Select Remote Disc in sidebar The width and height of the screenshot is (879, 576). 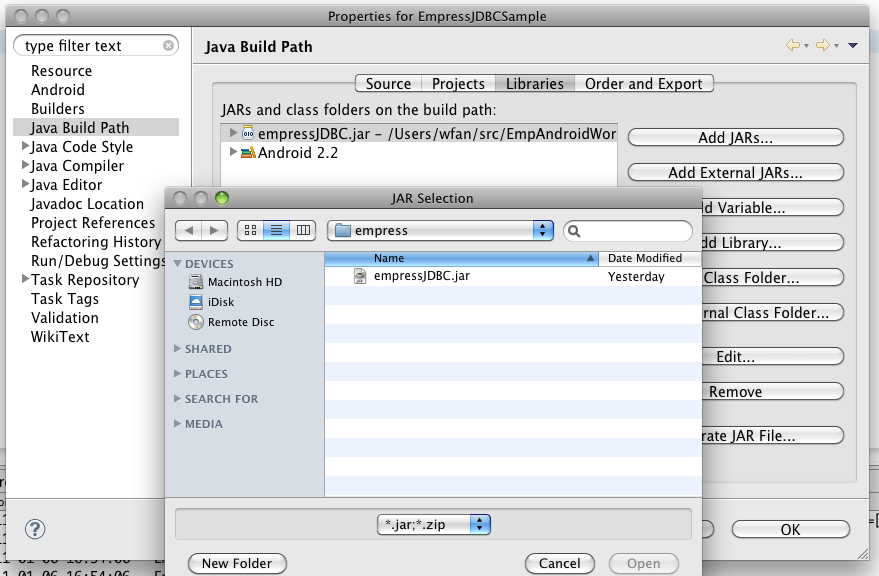(x=241, y=322)
